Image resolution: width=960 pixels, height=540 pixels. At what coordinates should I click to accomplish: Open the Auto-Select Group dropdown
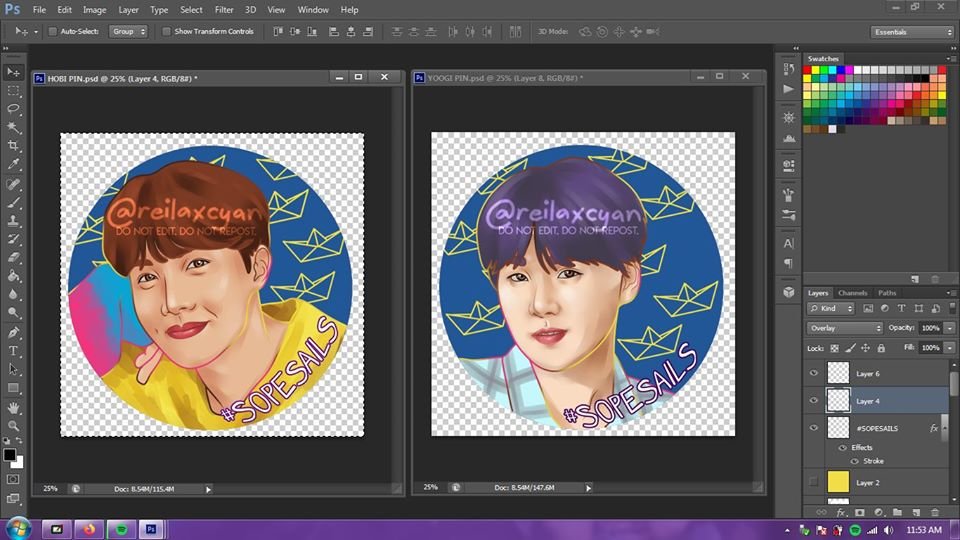[x=128, y=31]
